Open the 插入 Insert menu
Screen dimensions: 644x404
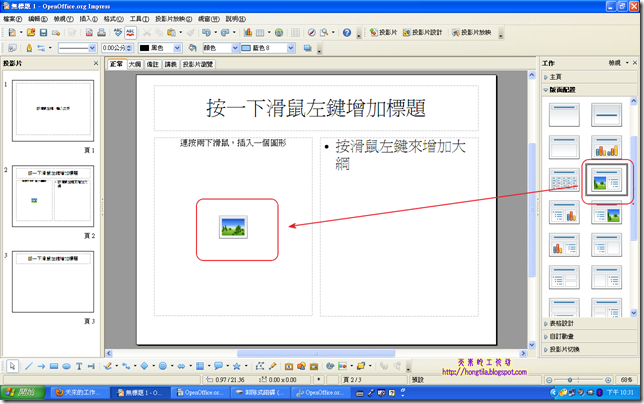88,19
